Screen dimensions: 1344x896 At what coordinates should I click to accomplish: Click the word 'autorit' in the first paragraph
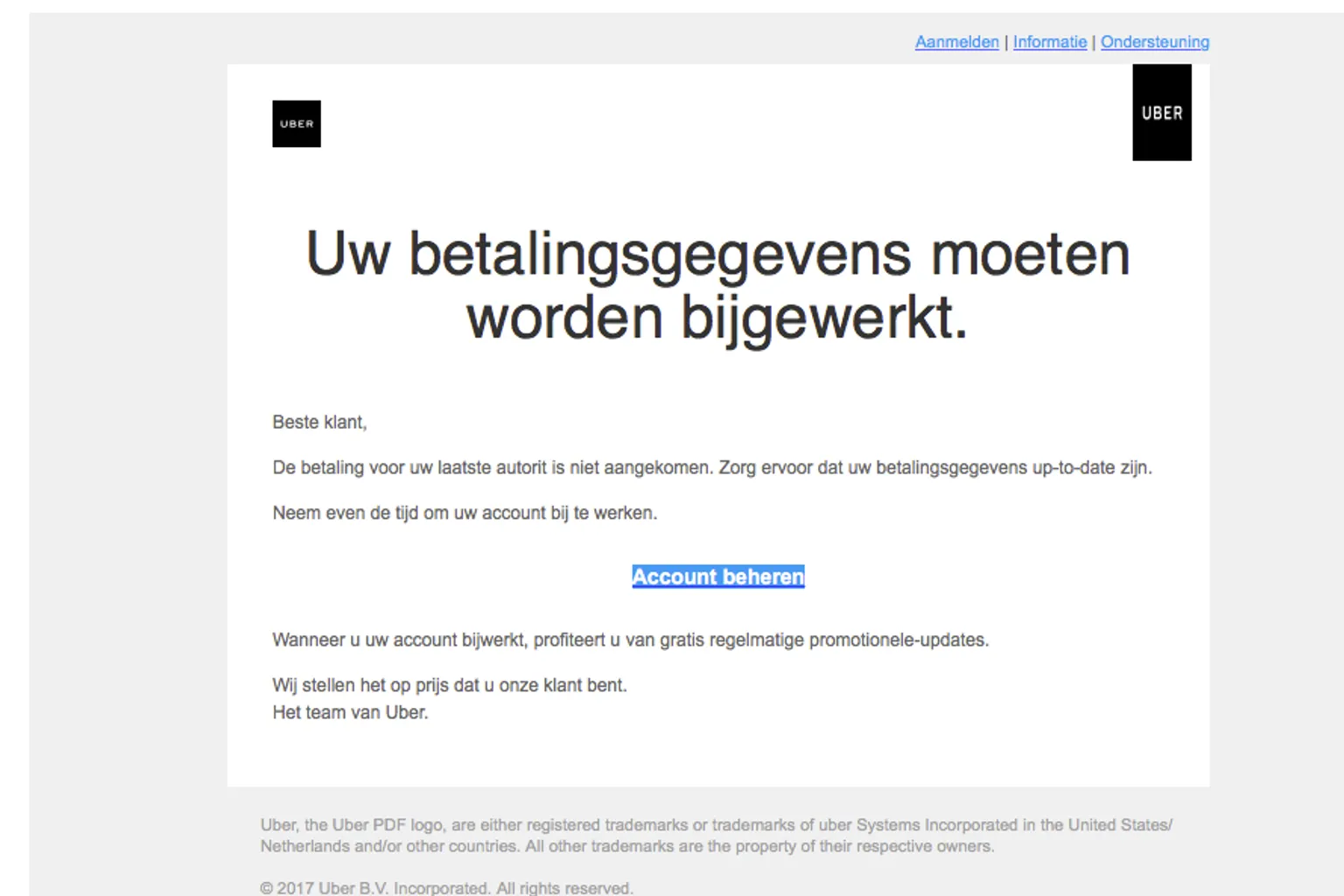(521, 467)
